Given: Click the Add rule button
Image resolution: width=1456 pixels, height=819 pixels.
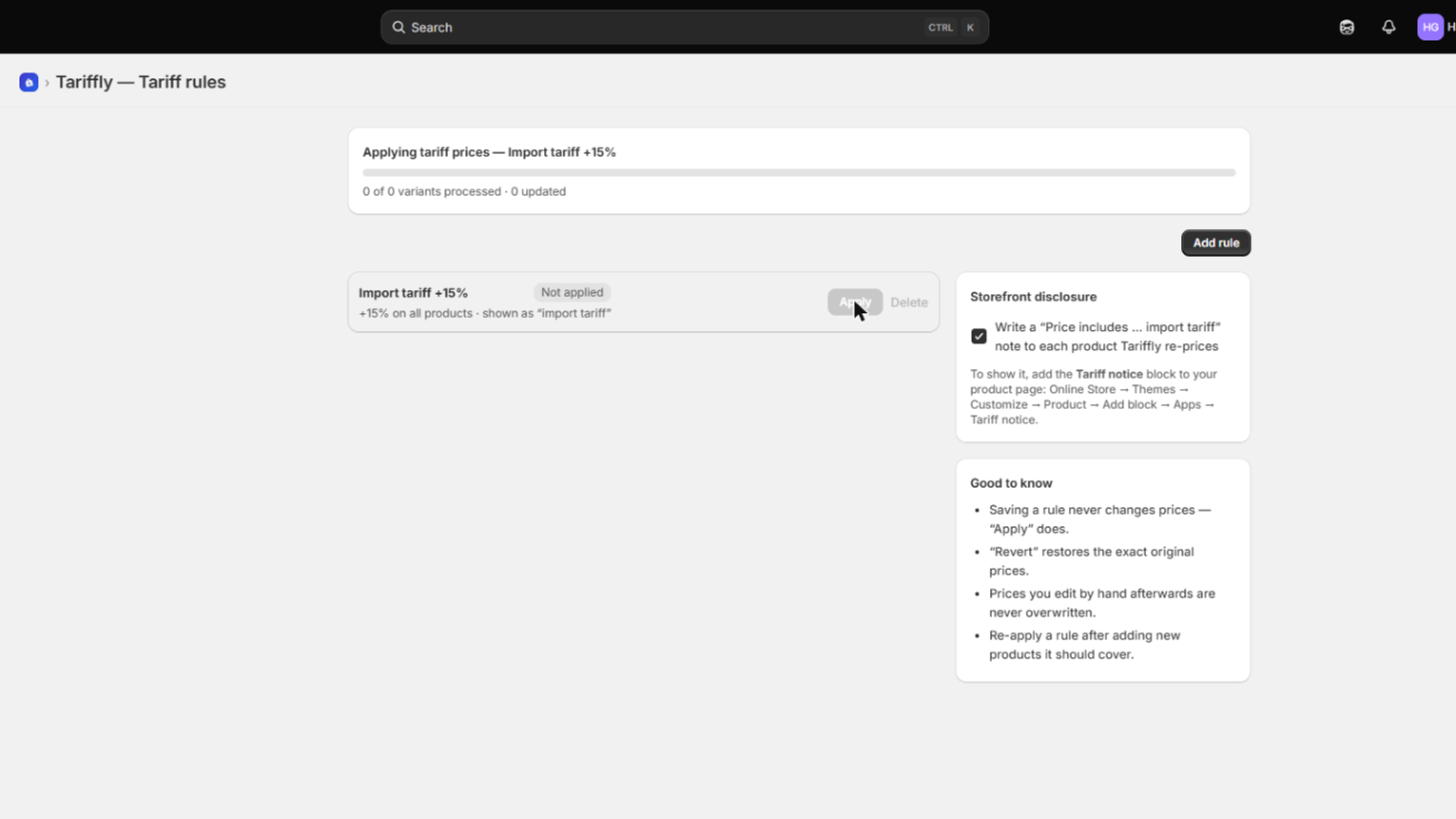Looking at the screenshot, I should [x=1216, y=243].
